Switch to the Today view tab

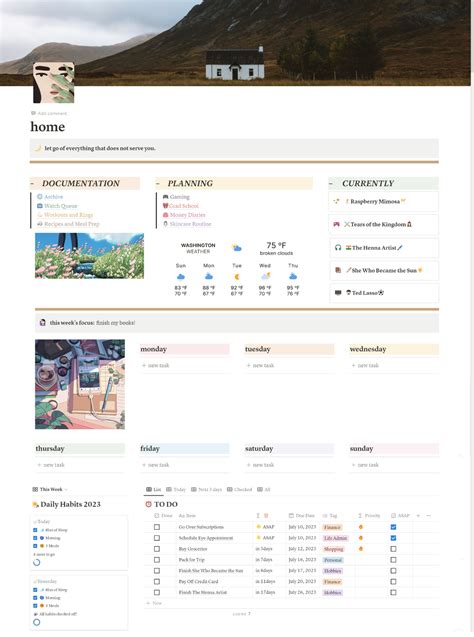pos(176,490)
